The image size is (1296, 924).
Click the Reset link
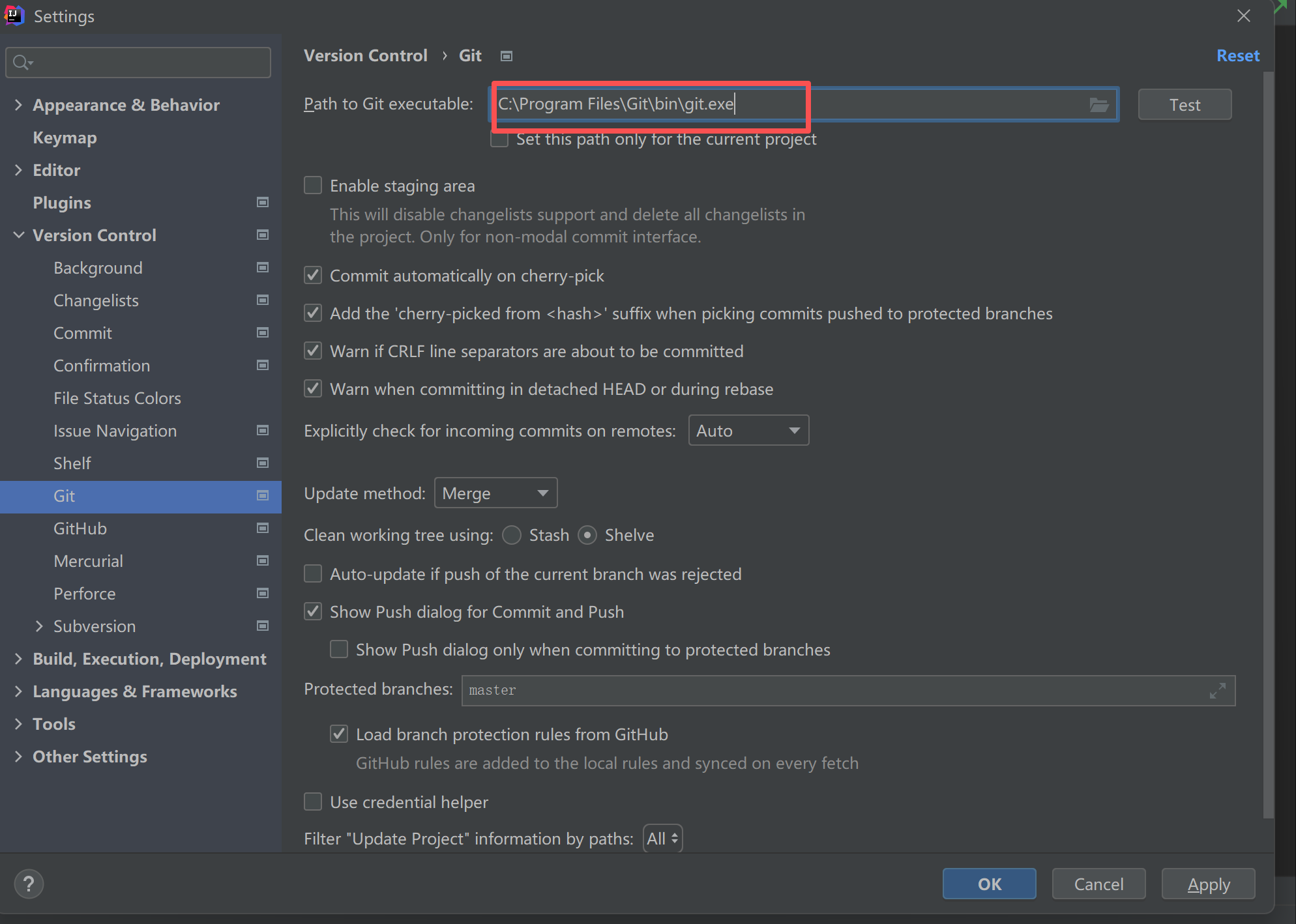click(x=1237, y=56)
